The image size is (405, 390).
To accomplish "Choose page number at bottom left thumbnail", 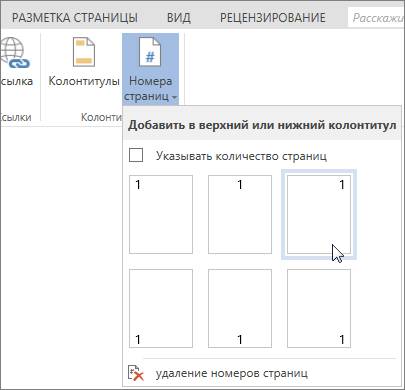I will [161, 308].
